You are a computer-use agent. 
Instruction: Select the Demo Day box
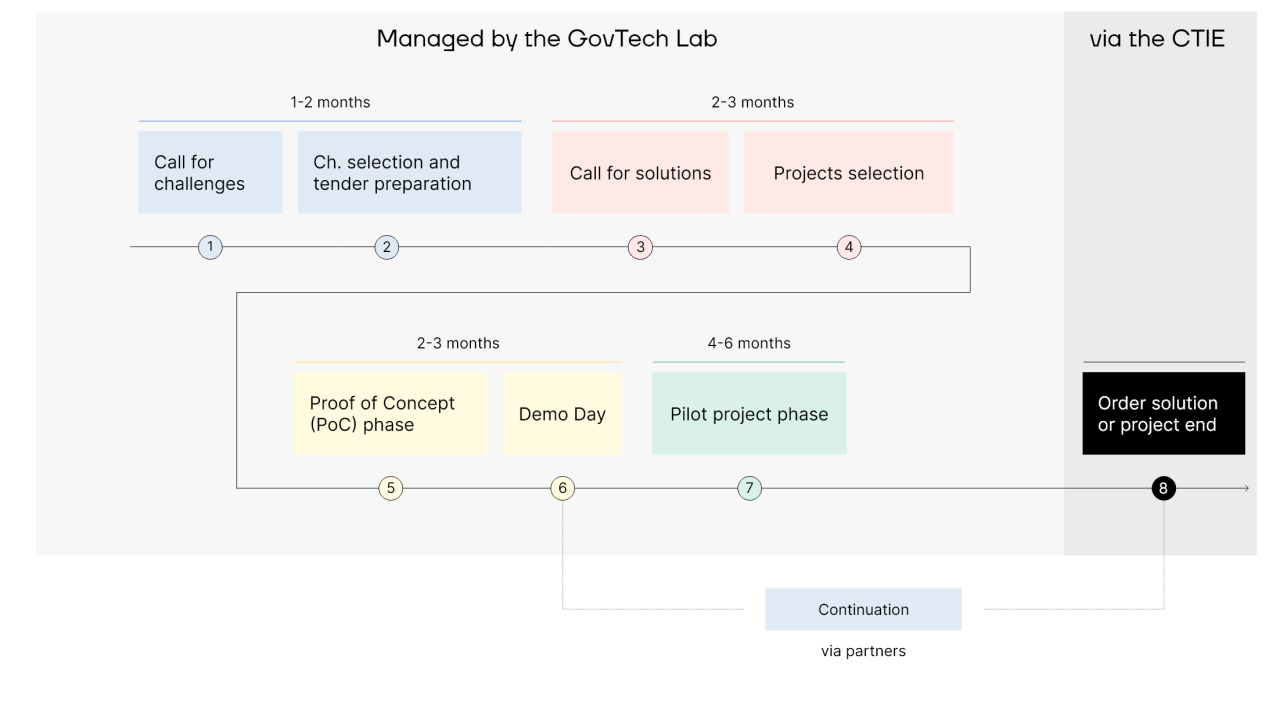pos(562,413)
